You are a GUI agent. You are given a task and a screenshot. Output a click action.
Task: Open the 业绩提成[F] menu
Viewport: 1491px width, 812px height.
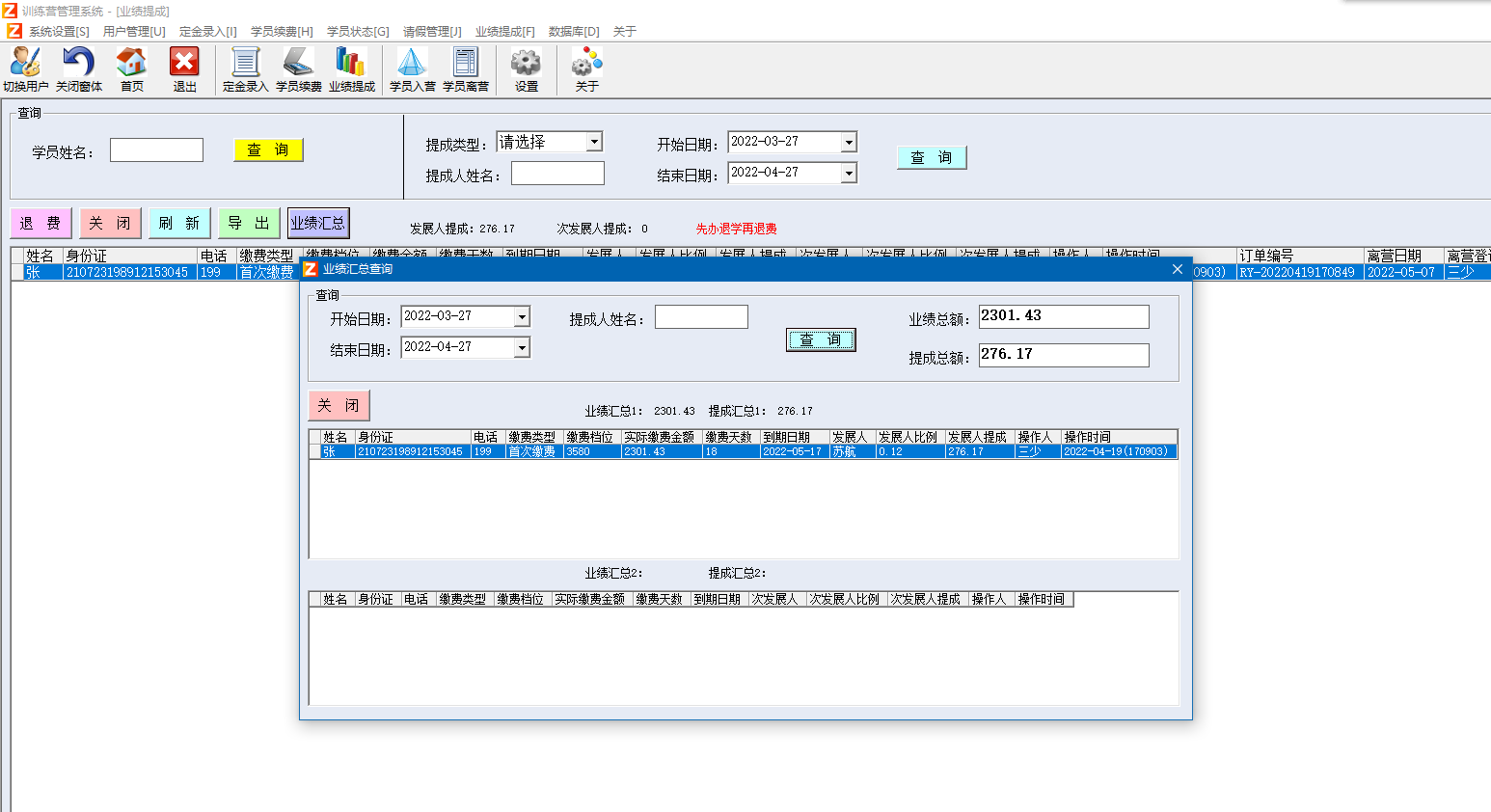click(505, 32)
